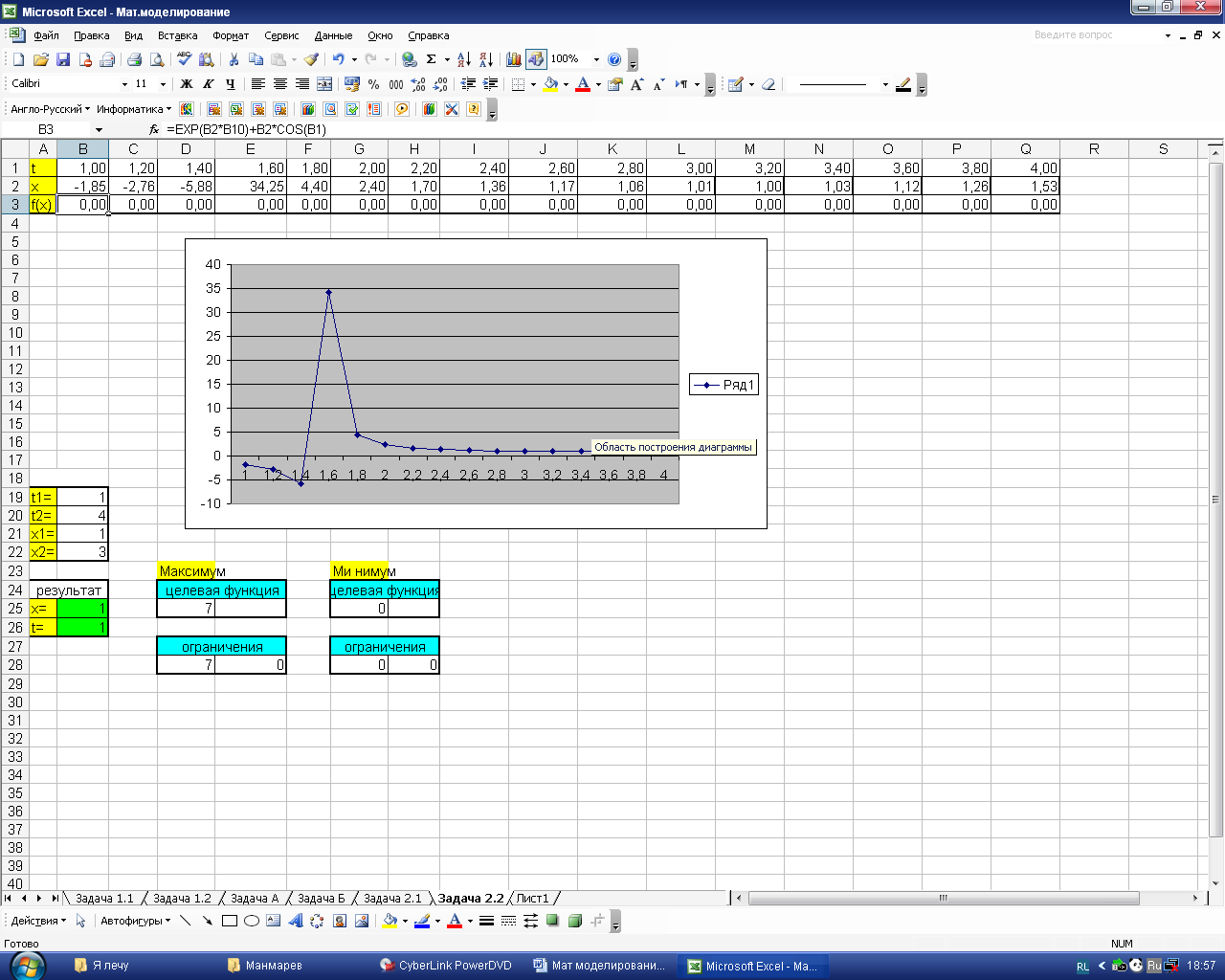1225x980 pixels.
Task: Open the Формат menu
Action: coord(231,35)
